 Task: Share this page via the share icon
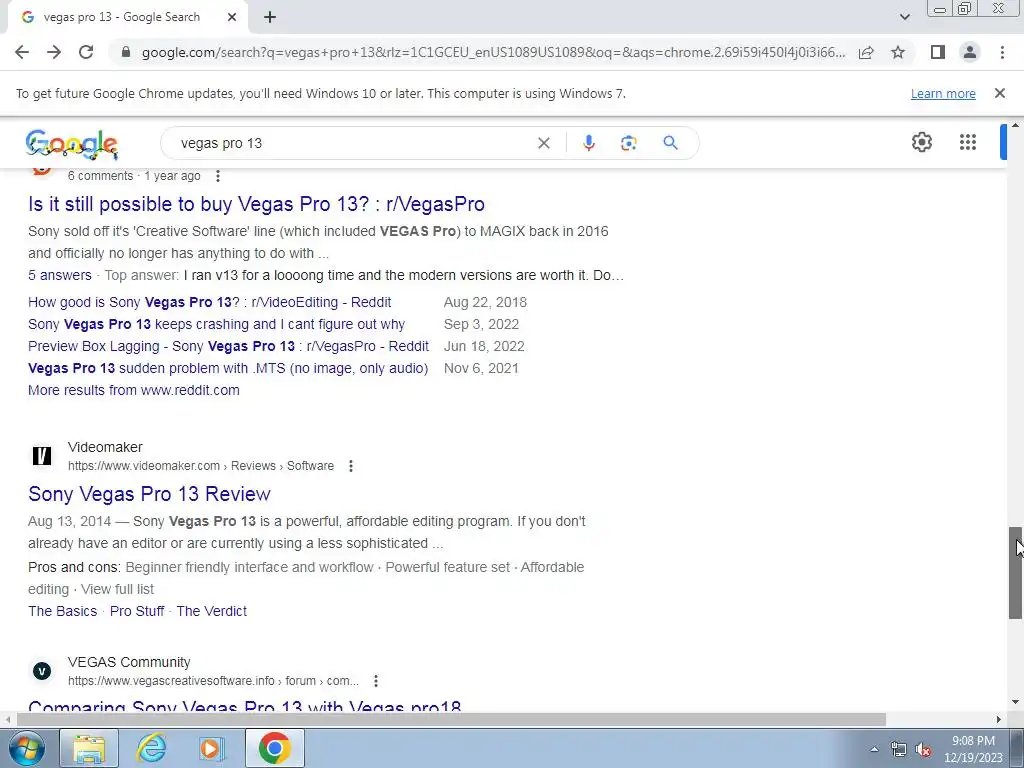click(x=866, y=52)
